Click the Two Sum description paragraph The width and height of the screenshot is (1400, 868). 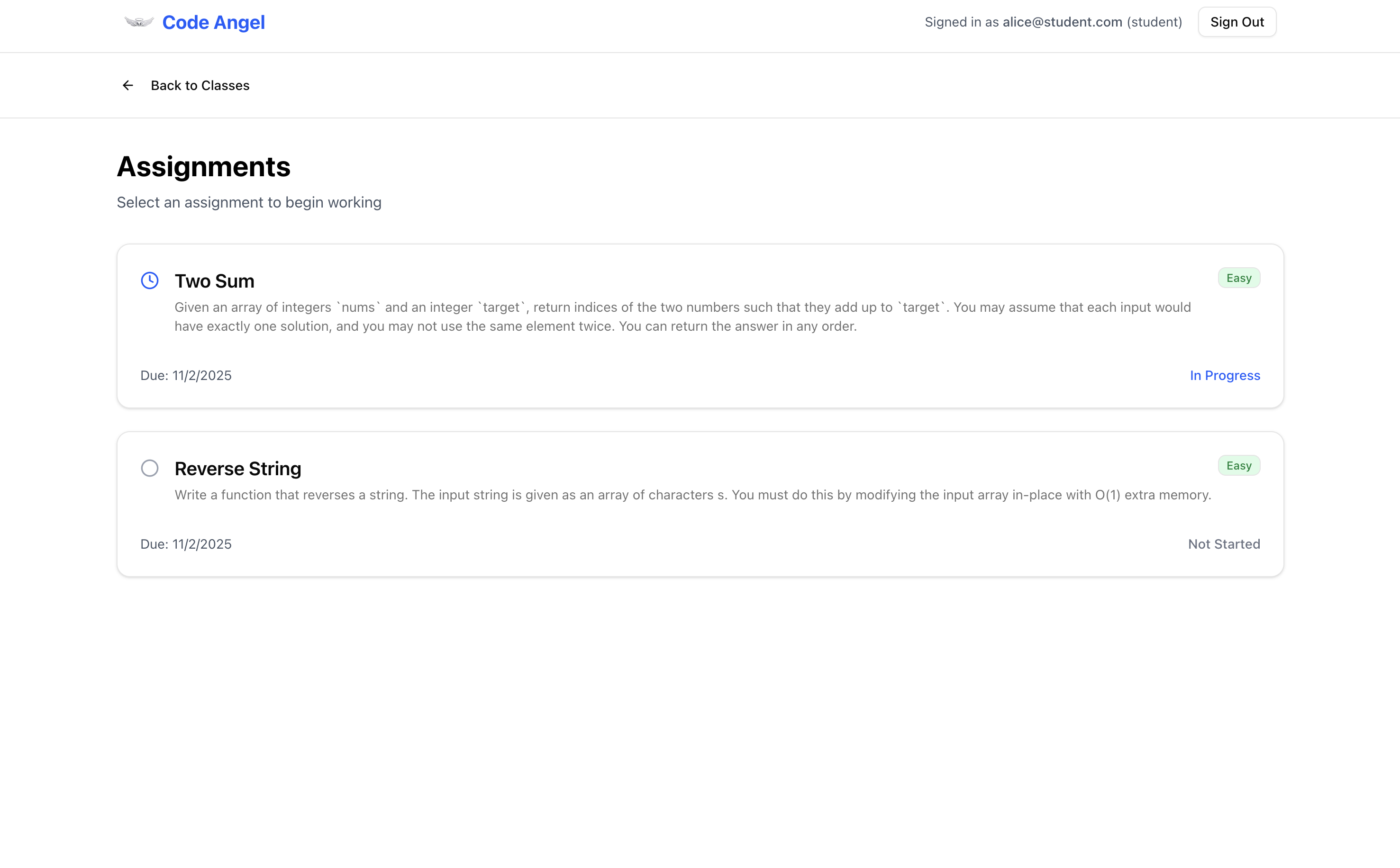point(682,317)
